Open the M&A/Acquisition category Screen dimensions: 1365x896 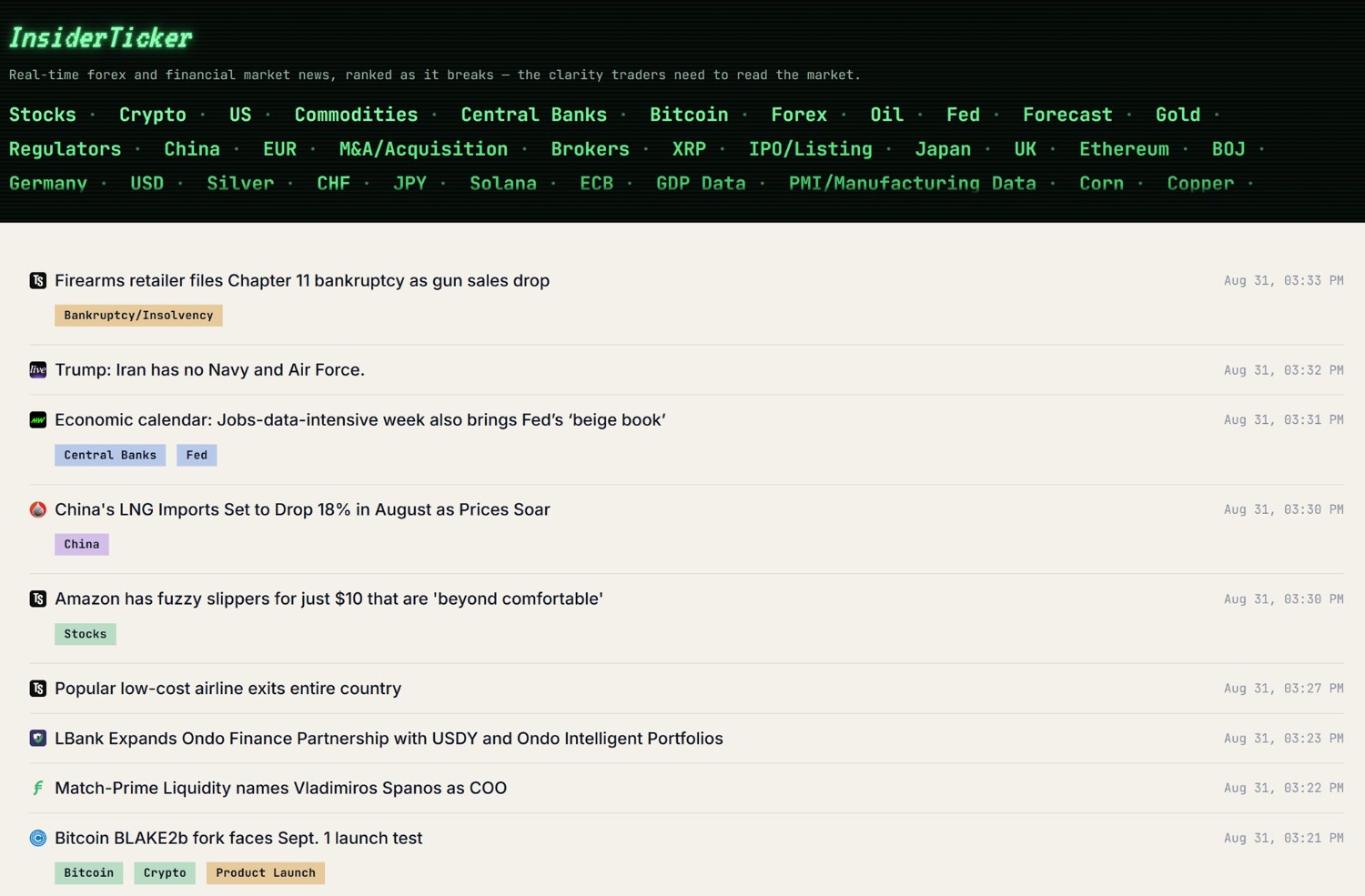click(423, 149)
